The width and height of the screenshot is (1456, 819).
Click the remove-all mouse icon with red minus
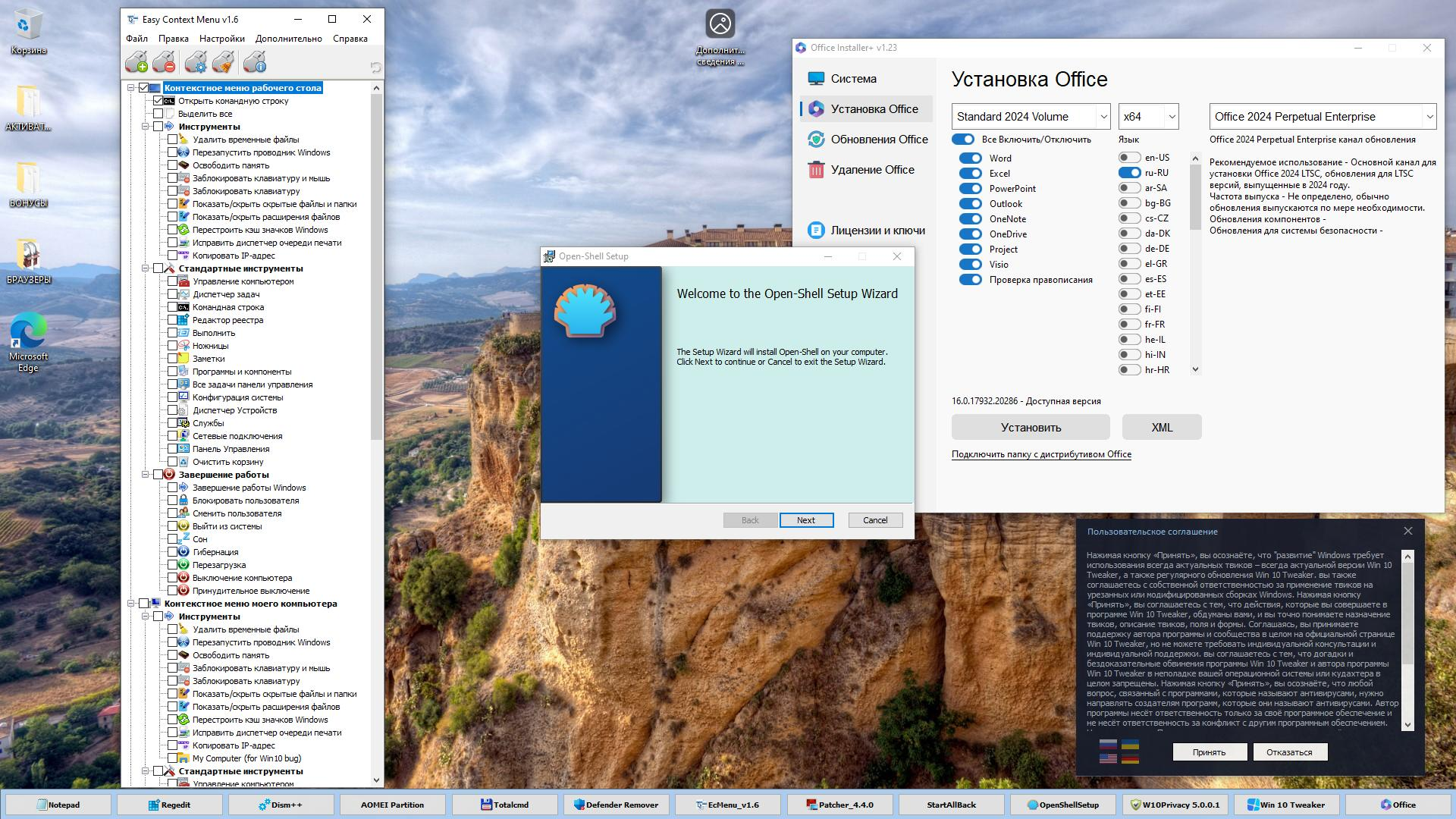click(164, 62)
